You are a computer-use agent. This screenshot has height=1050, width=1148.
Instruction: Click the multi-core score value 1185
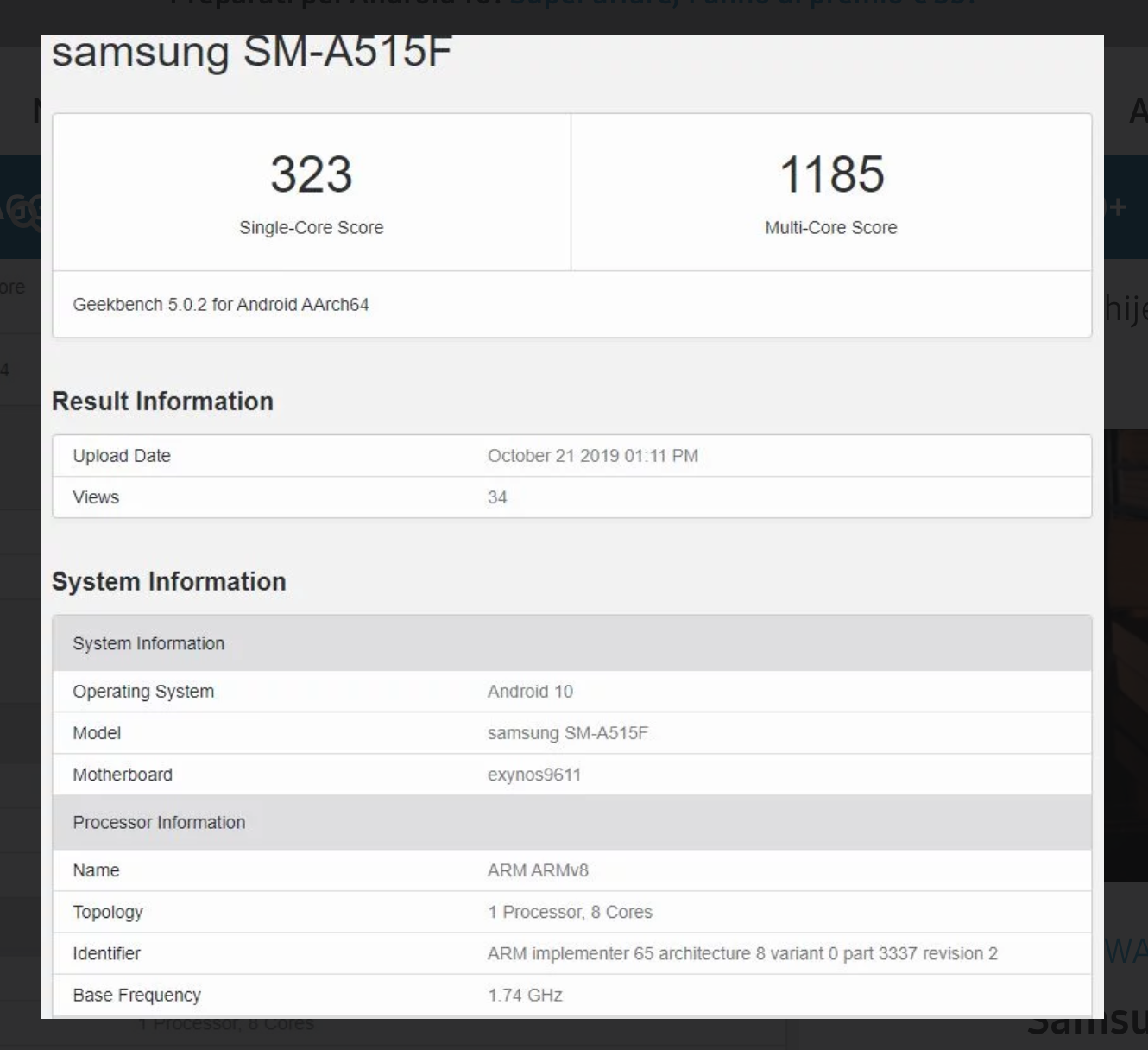[832, 174]
